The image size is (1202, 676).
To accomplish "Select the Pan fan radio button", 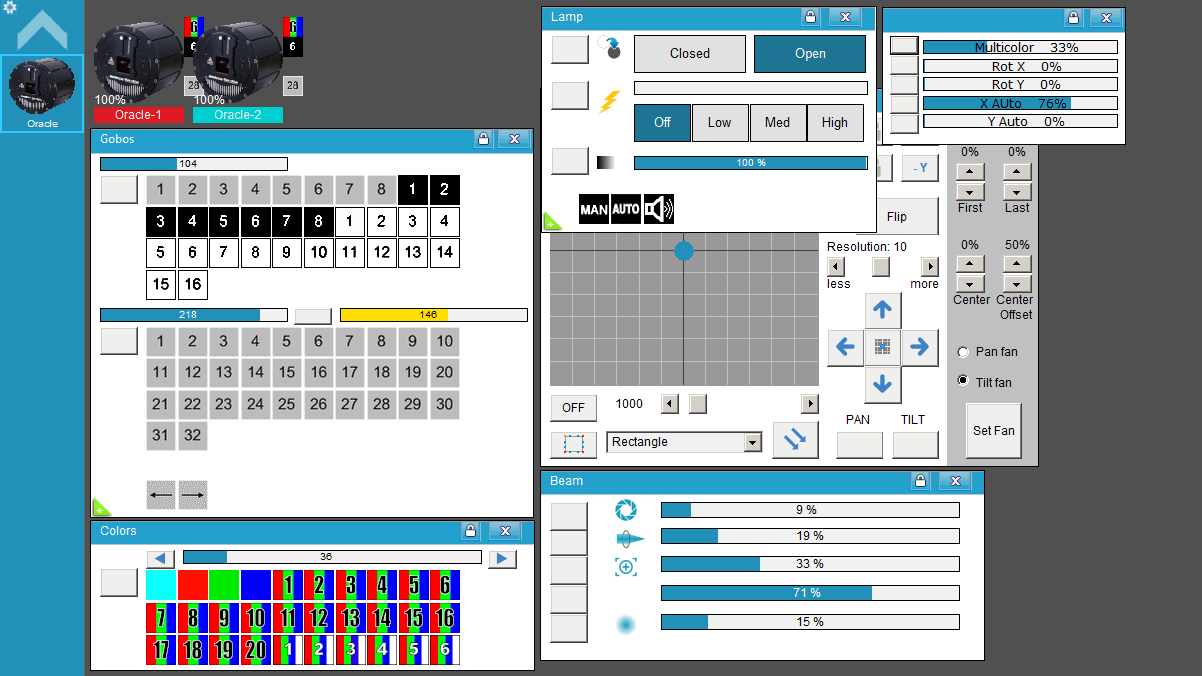I will 963,352.
